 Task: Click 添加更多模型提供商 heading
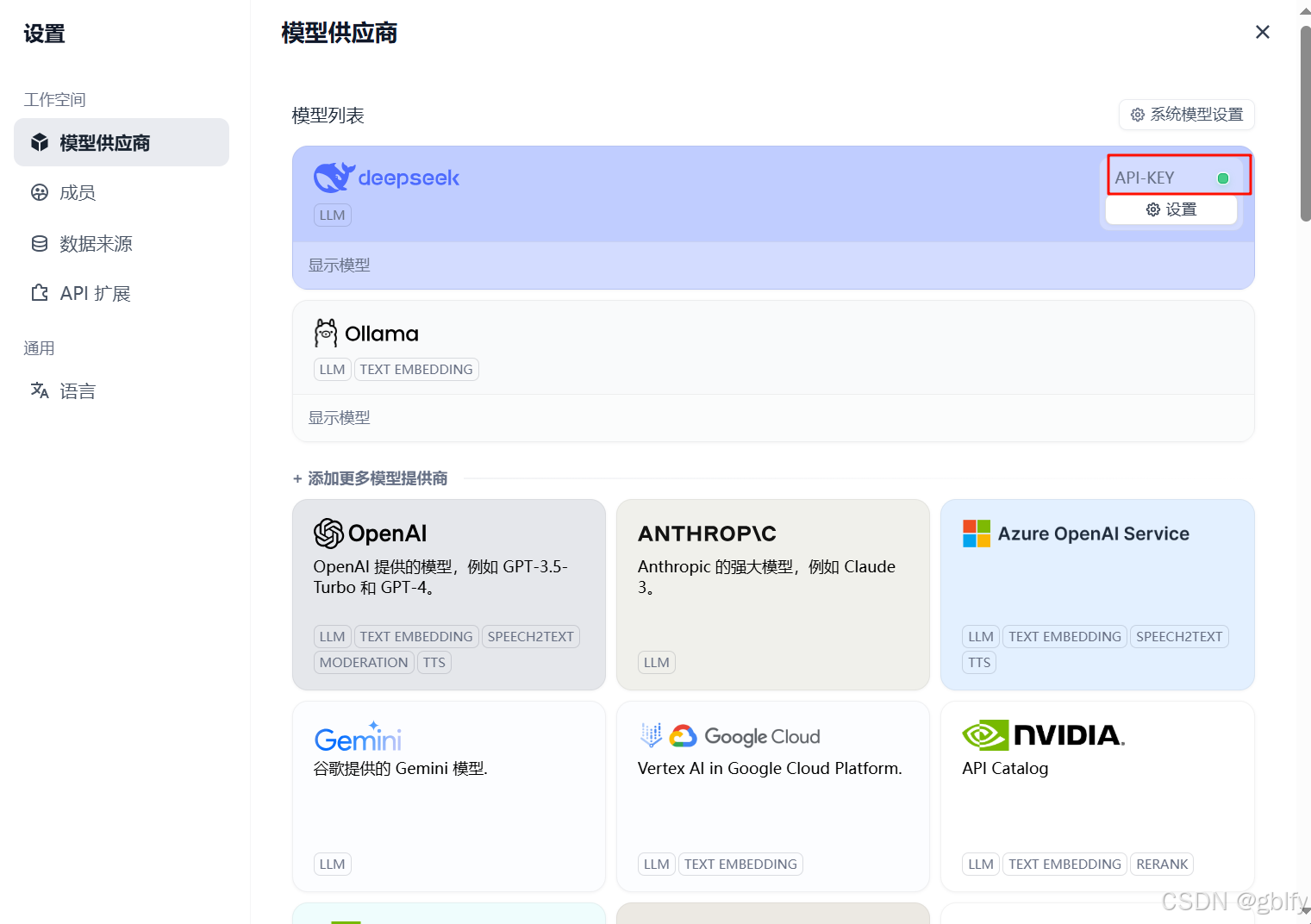(378, 478)
